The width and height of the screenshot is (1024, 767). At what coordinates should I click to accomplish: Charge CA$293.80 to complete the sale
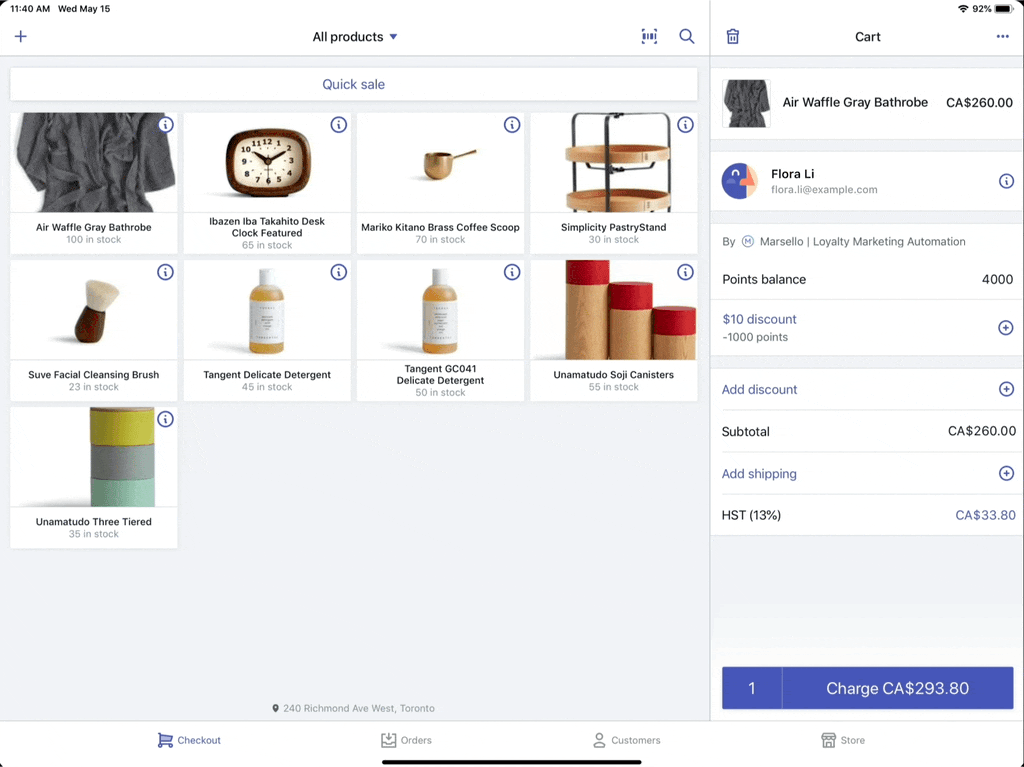pyautogui.click(x=897, y=688)
